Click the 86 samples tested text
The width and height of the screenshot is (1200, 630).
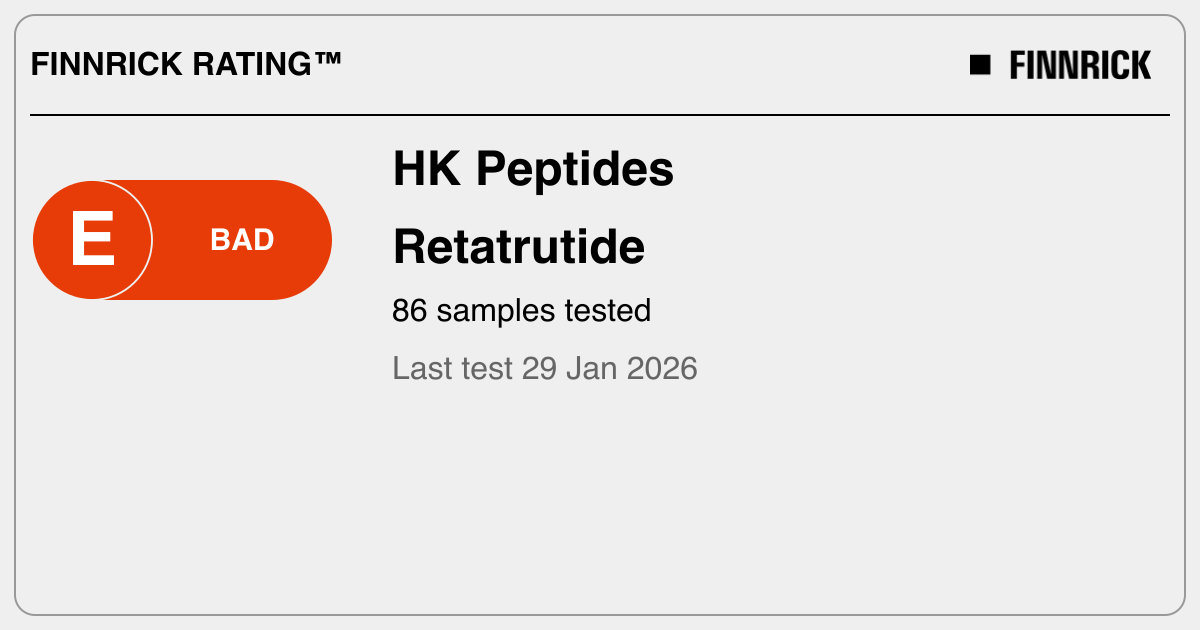[521, 311]
